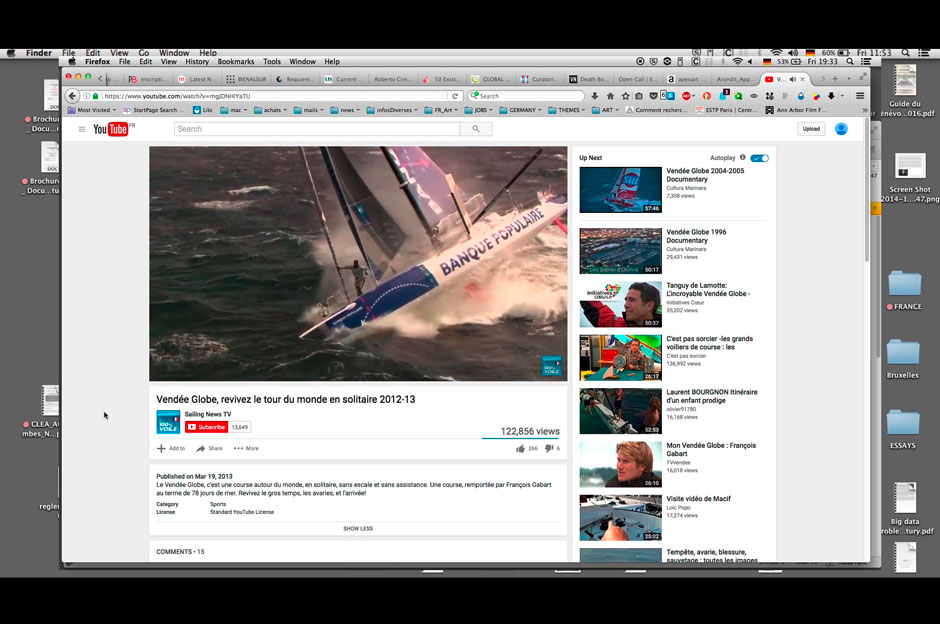The width and height of the screenshot is (940, 624).
Task: Open the Firefox Bookmarks menu
Action: (x=236, y=62)
